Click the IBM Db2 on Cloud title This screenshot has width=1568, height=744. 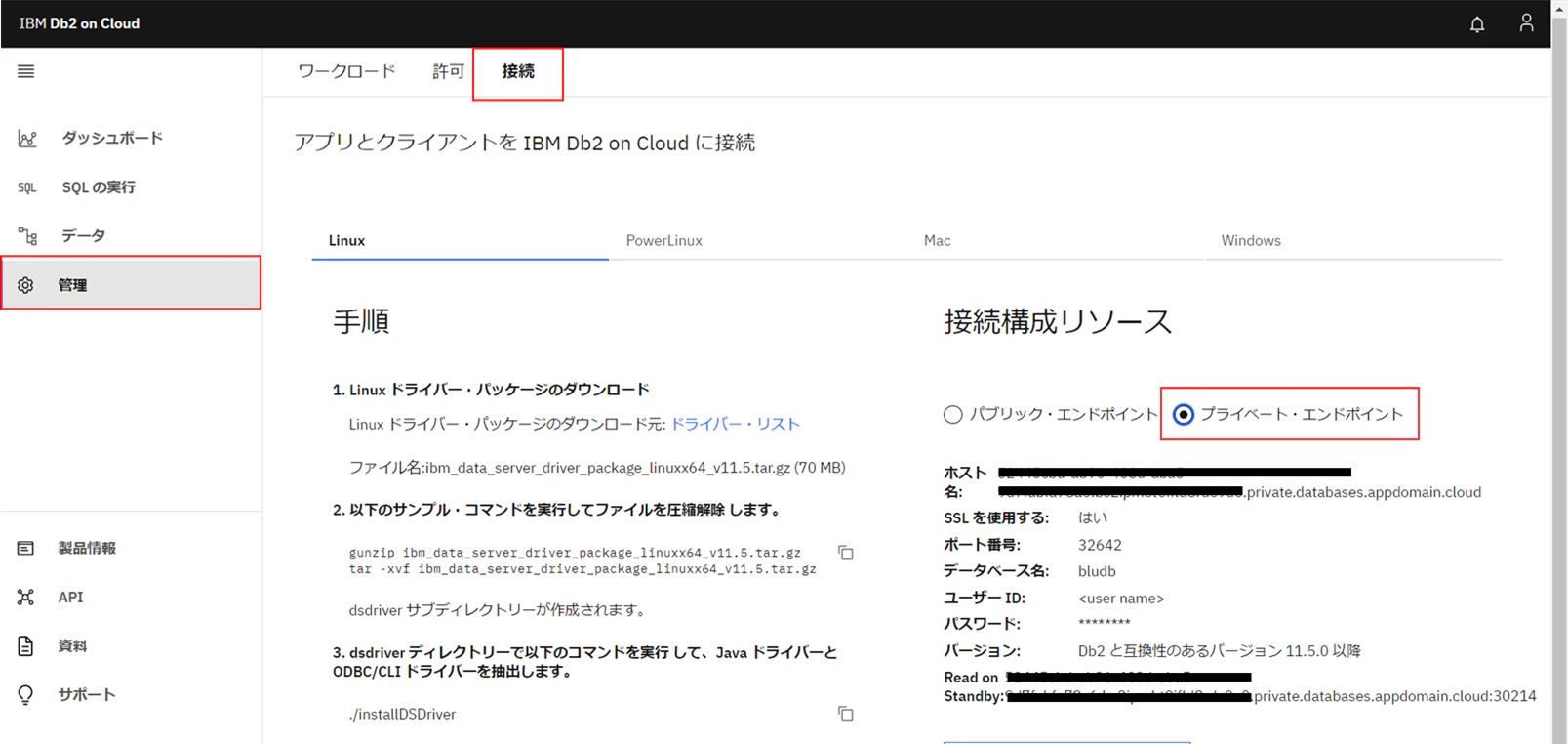click(79, 23)
